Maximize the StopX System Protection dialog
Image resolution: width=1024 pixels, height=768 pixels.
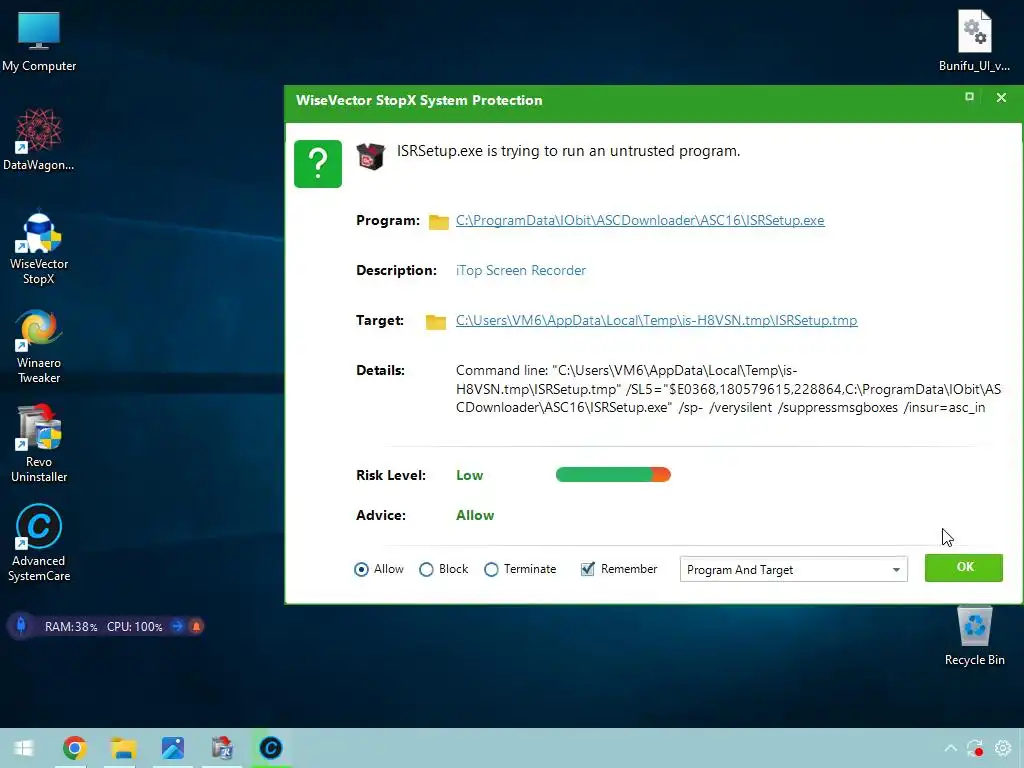pyautogui.click(x=969, y=97)
